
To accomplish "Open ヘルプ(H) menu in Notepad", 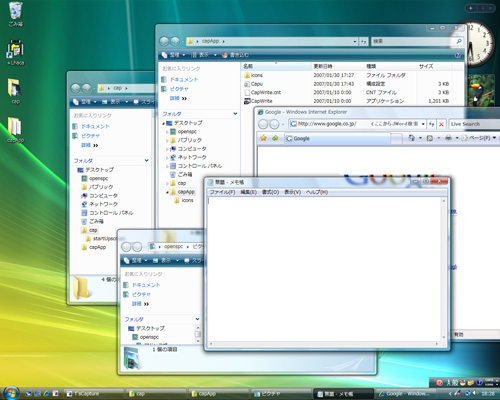I will [x=317, y=192].
